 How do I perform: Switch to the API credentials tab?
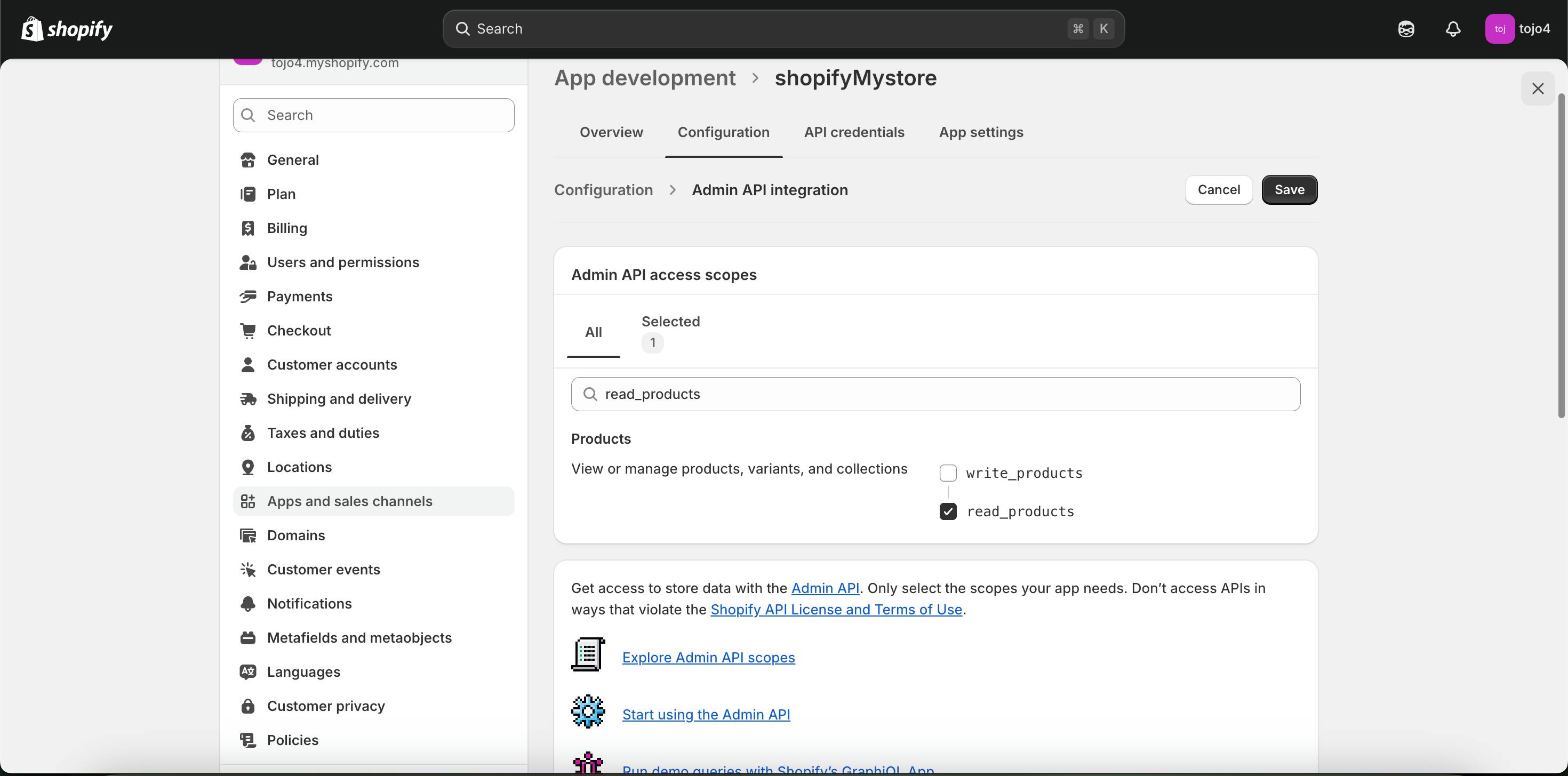click(854, 132)
